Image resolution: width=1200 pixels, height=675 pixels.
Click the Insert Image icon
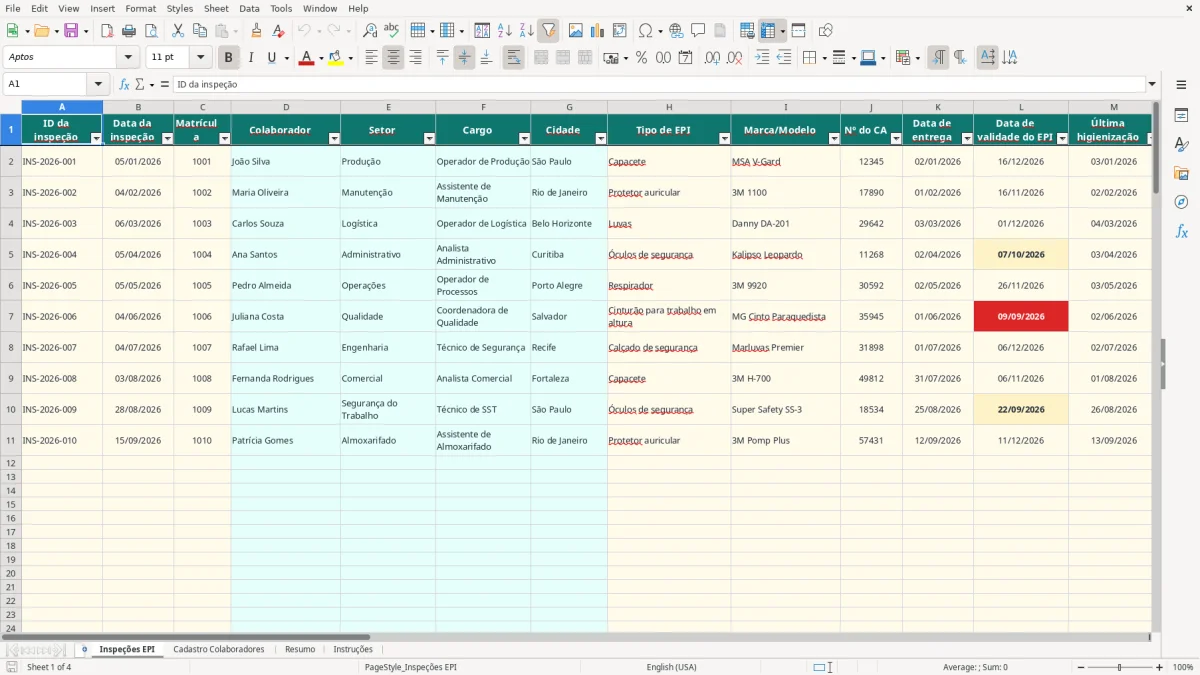[x=576, y=31]
